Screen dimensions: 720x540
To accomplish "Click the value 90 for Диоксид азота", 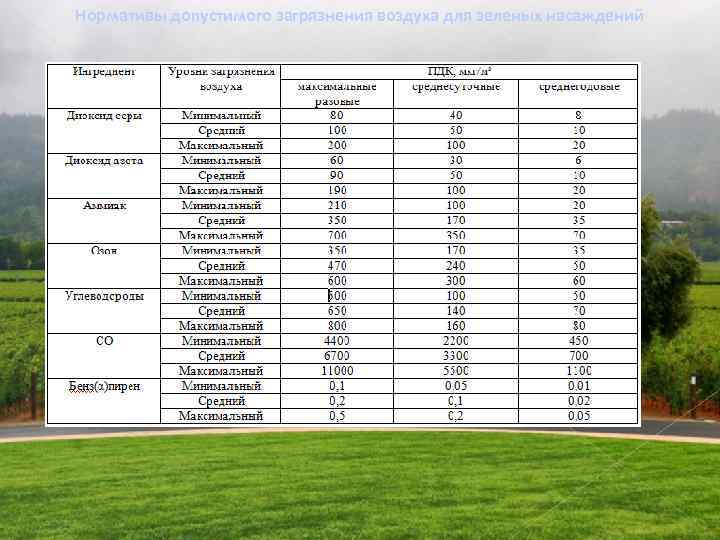I will (x=337, y=175).
